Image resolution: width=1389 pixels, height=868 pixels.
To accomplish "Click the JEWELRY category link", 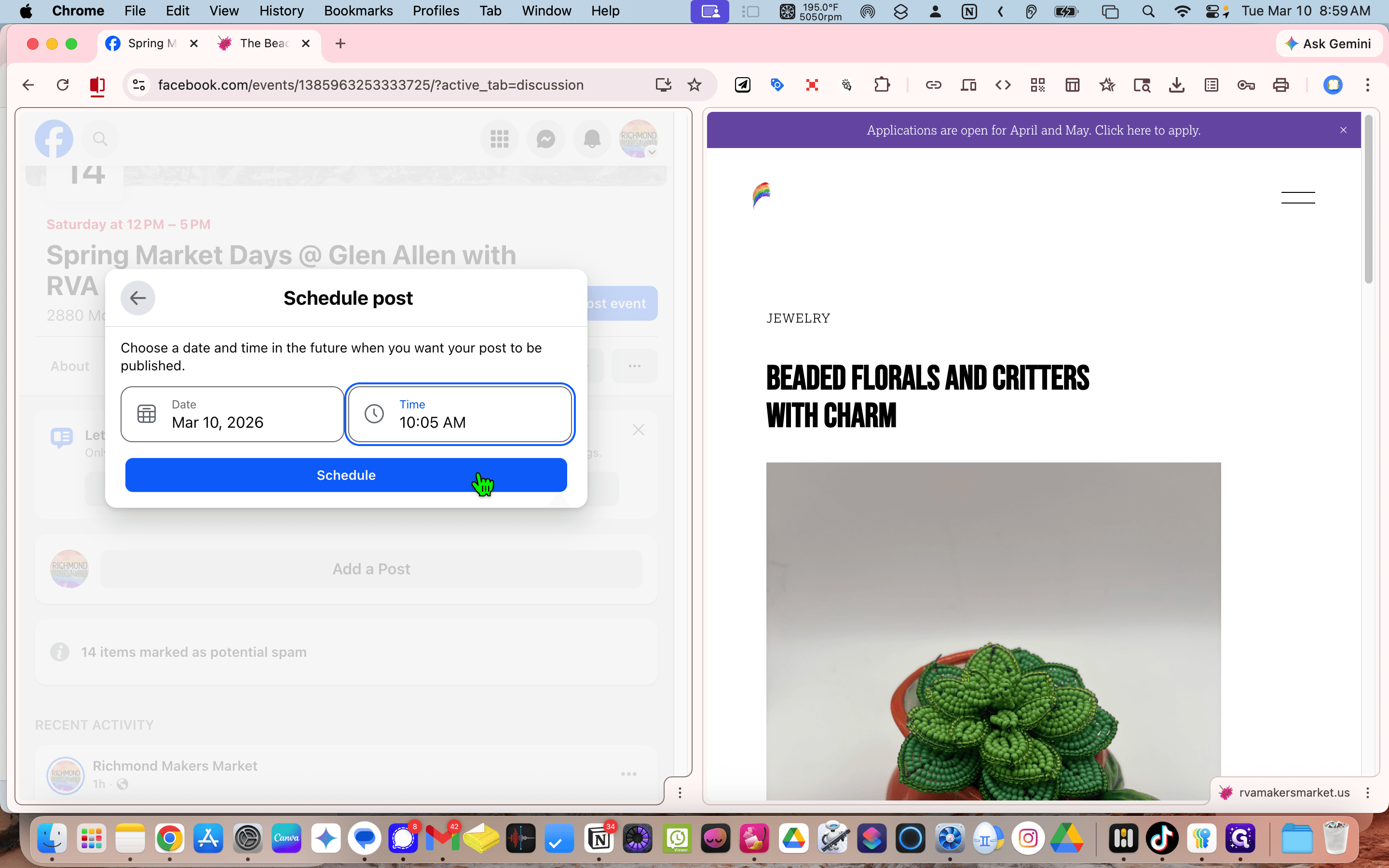I will click(798, 318).
